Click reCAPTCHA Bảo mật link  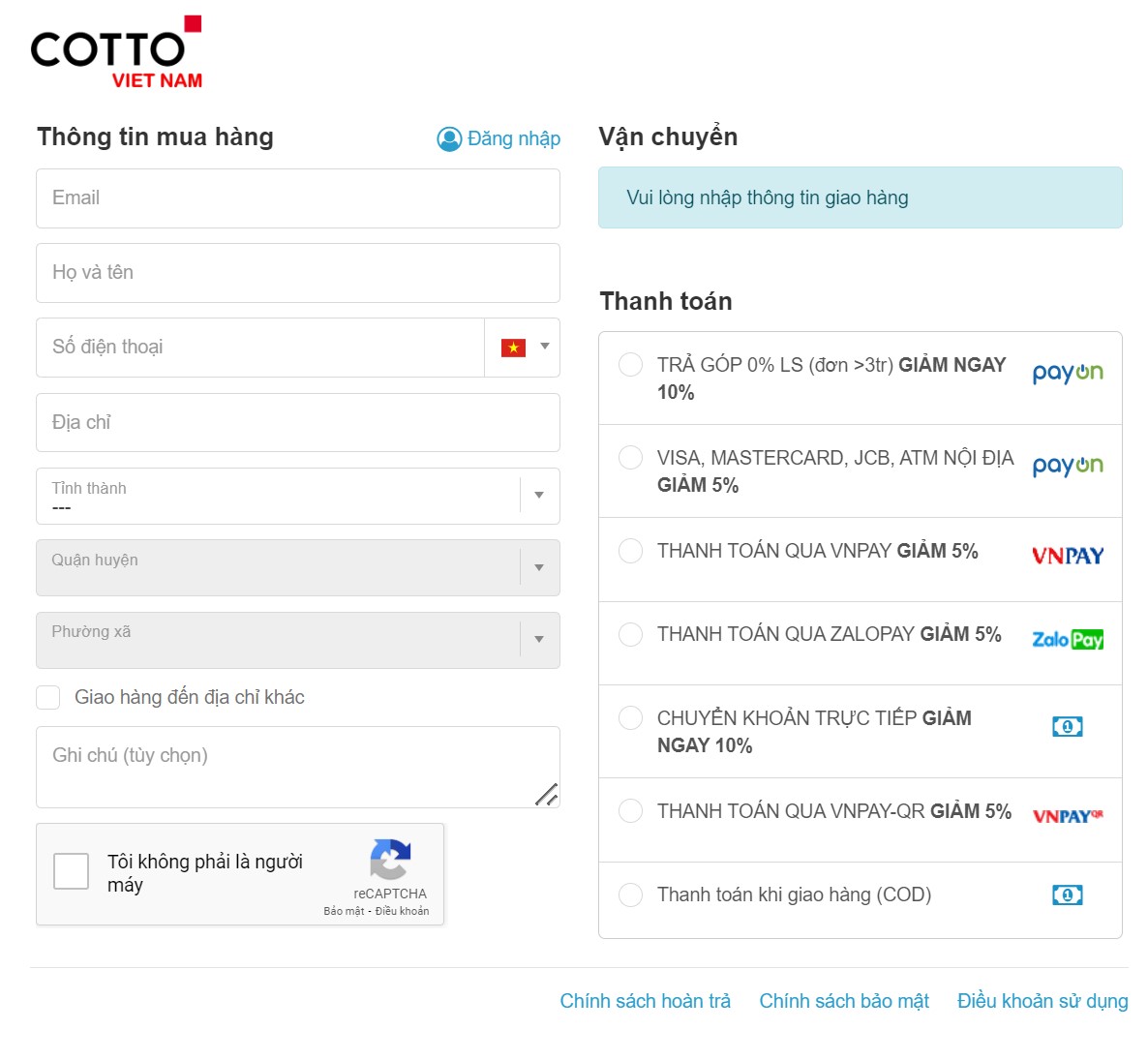(344, 911)
